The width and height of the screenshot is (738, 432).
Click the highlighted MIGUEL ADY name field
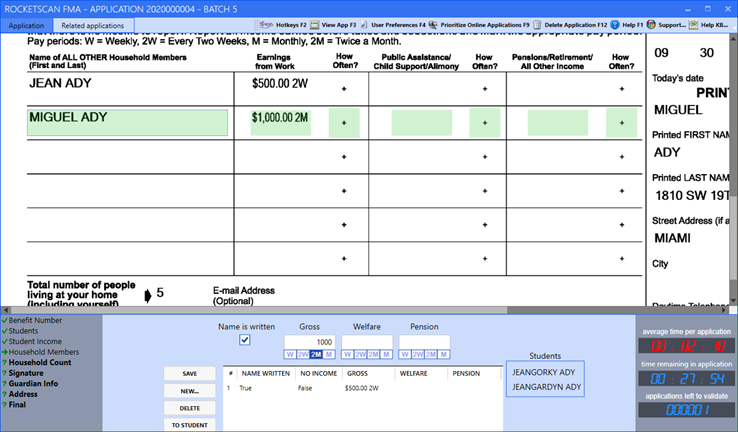coord(128,123)
